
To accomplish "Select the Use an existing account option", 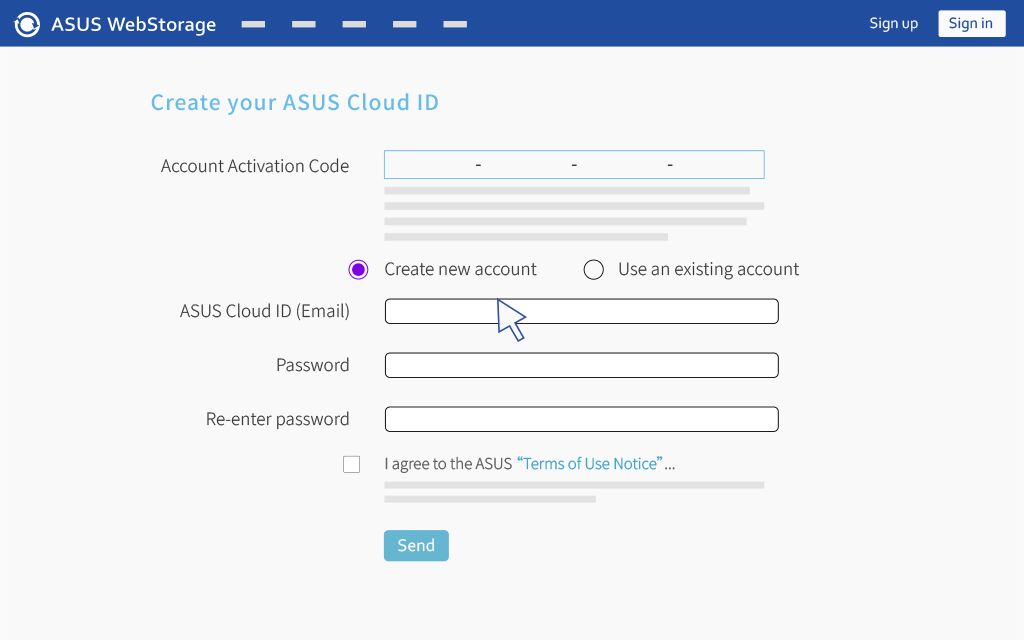I will pyautogui.click(x=593, y=270).
